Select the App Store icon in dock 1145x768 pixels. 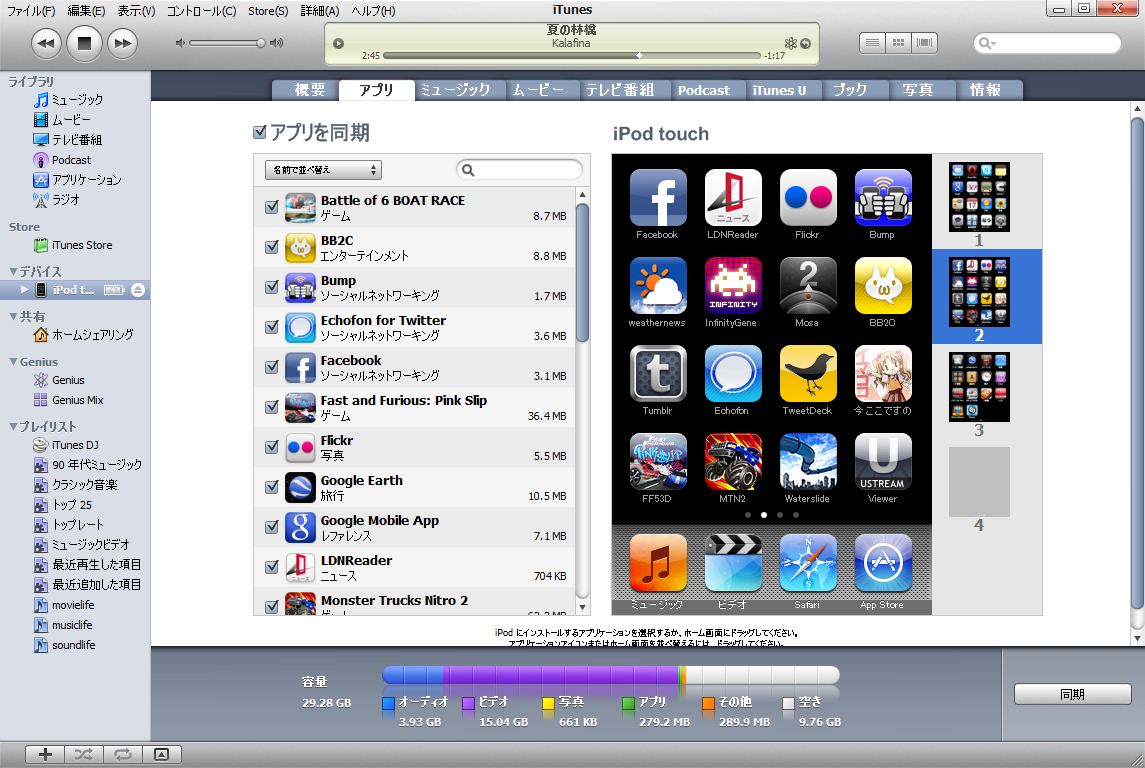pos(883,563)
